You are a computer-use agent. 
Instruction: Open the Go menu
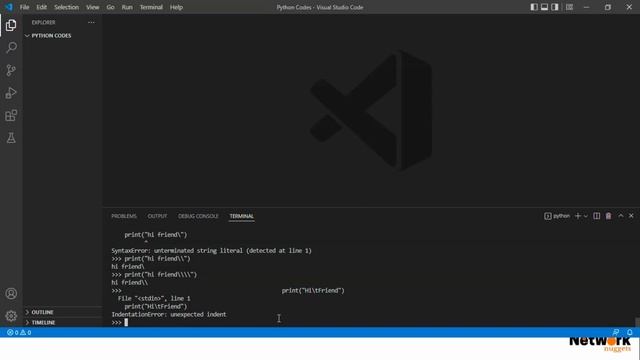click(111, 7)
